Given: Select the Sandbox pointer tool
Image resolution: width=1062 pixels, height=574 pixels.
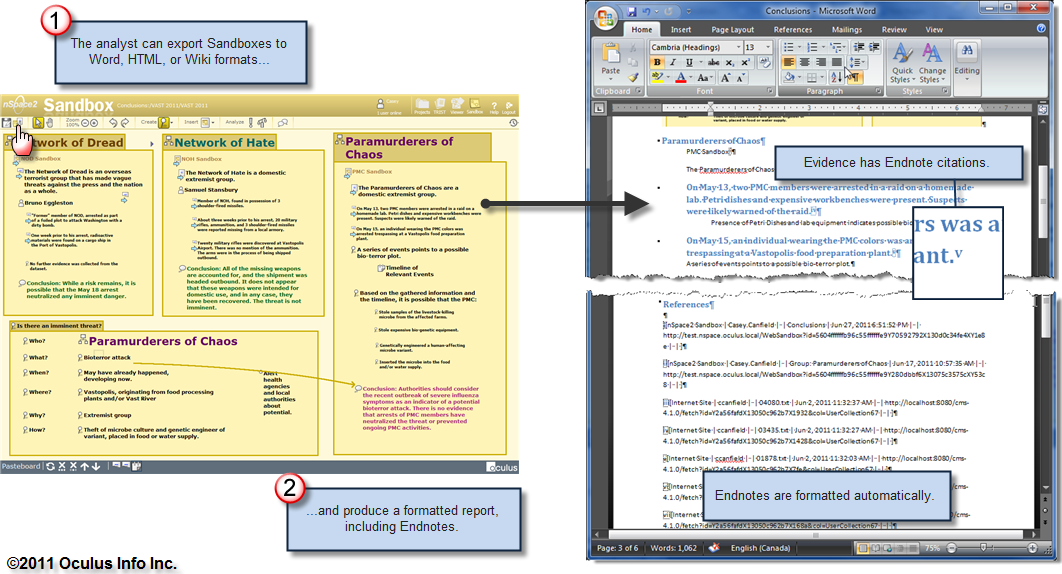Looking at the screenshot, I should pyautogui.click(x=39, y=123).
